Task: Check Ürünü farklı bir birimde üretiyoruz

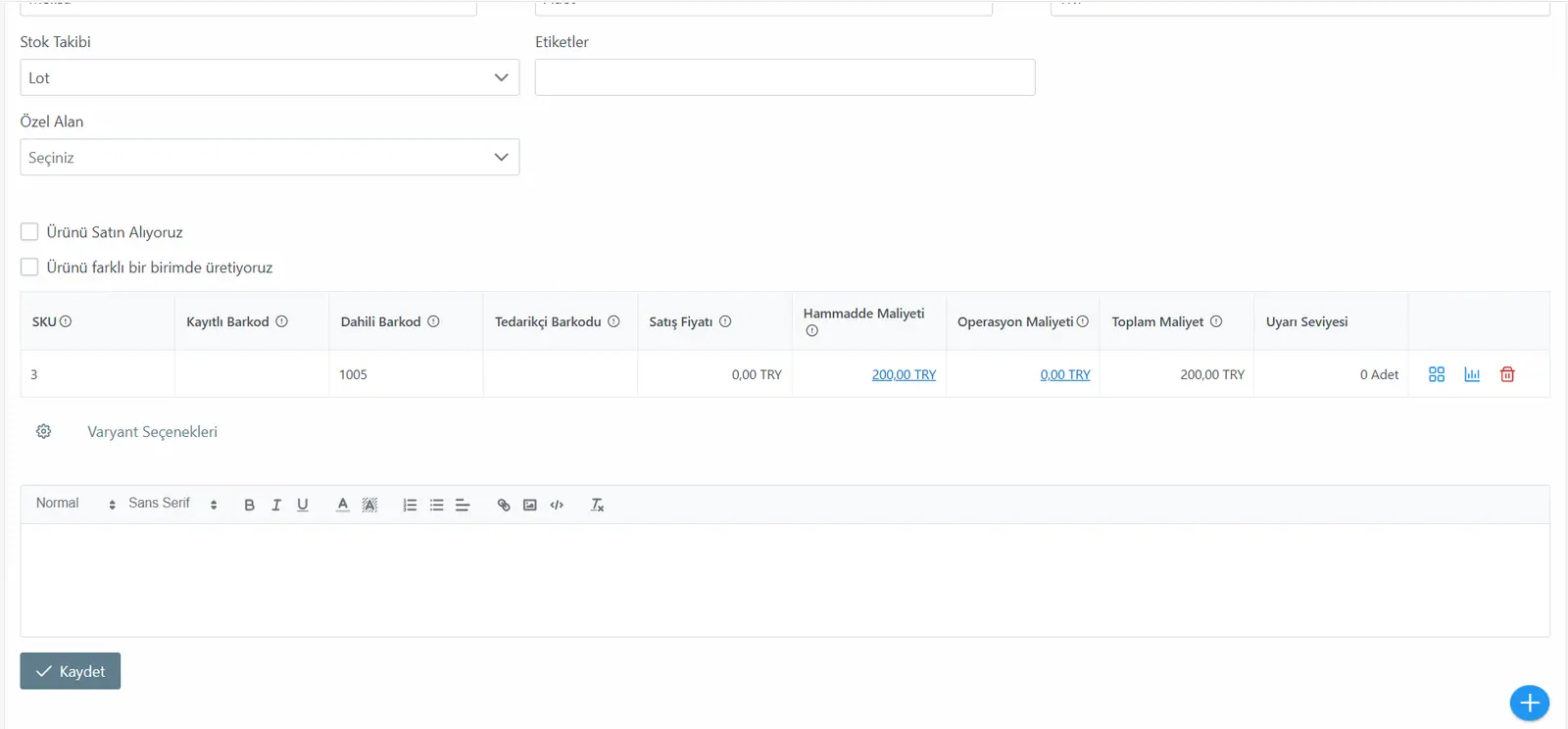Action: pos(29,267)
